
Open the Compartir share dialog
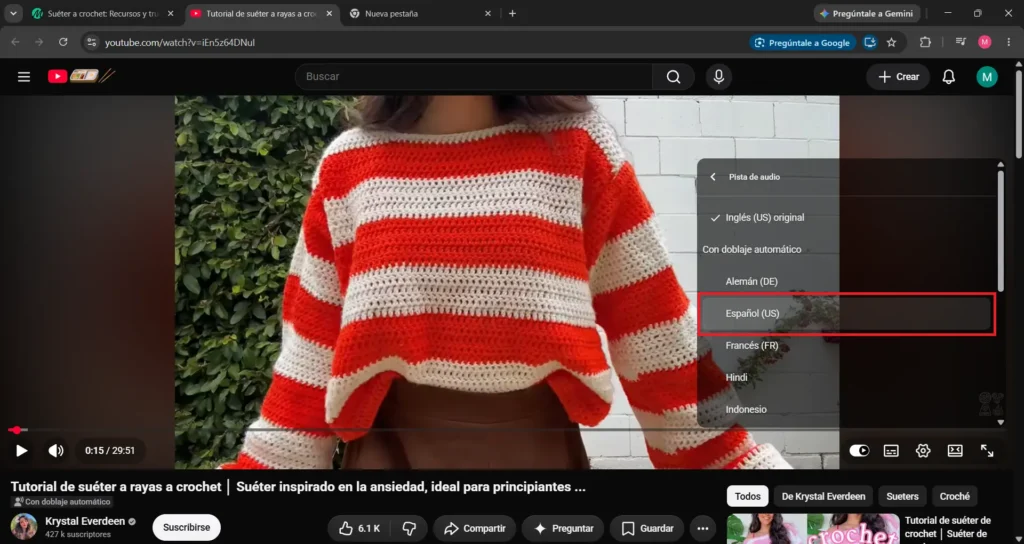[x=475, y=528]
